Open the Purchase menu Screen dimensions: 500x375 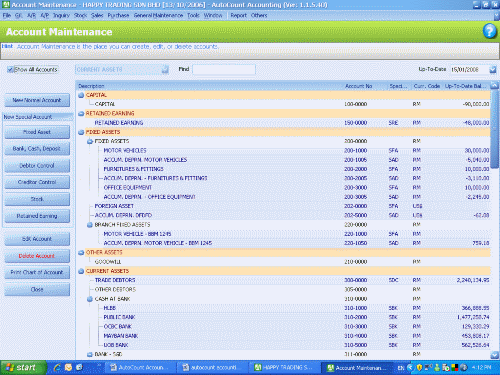coord(118,15)
